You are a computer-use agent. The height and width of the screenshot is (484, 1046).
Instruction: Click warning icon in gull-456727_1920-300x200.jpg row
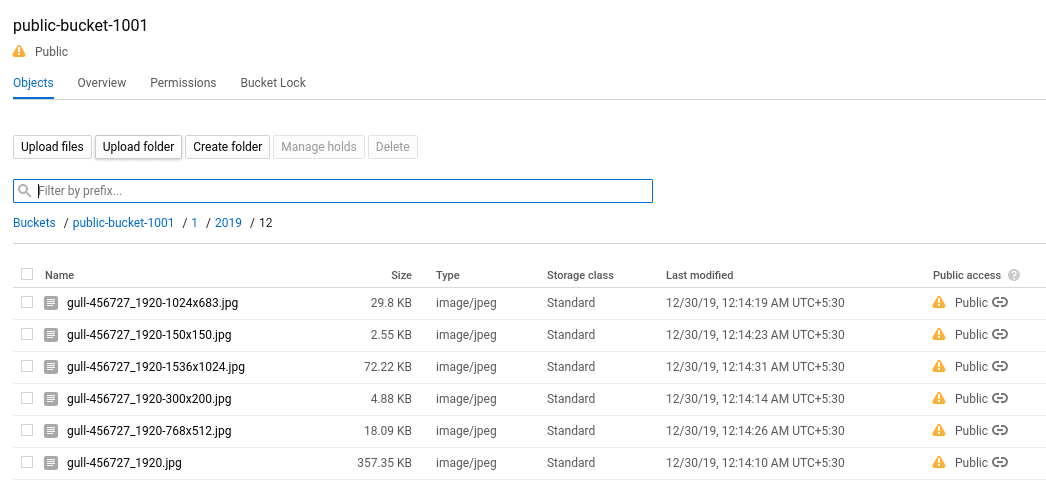[939, 398]
